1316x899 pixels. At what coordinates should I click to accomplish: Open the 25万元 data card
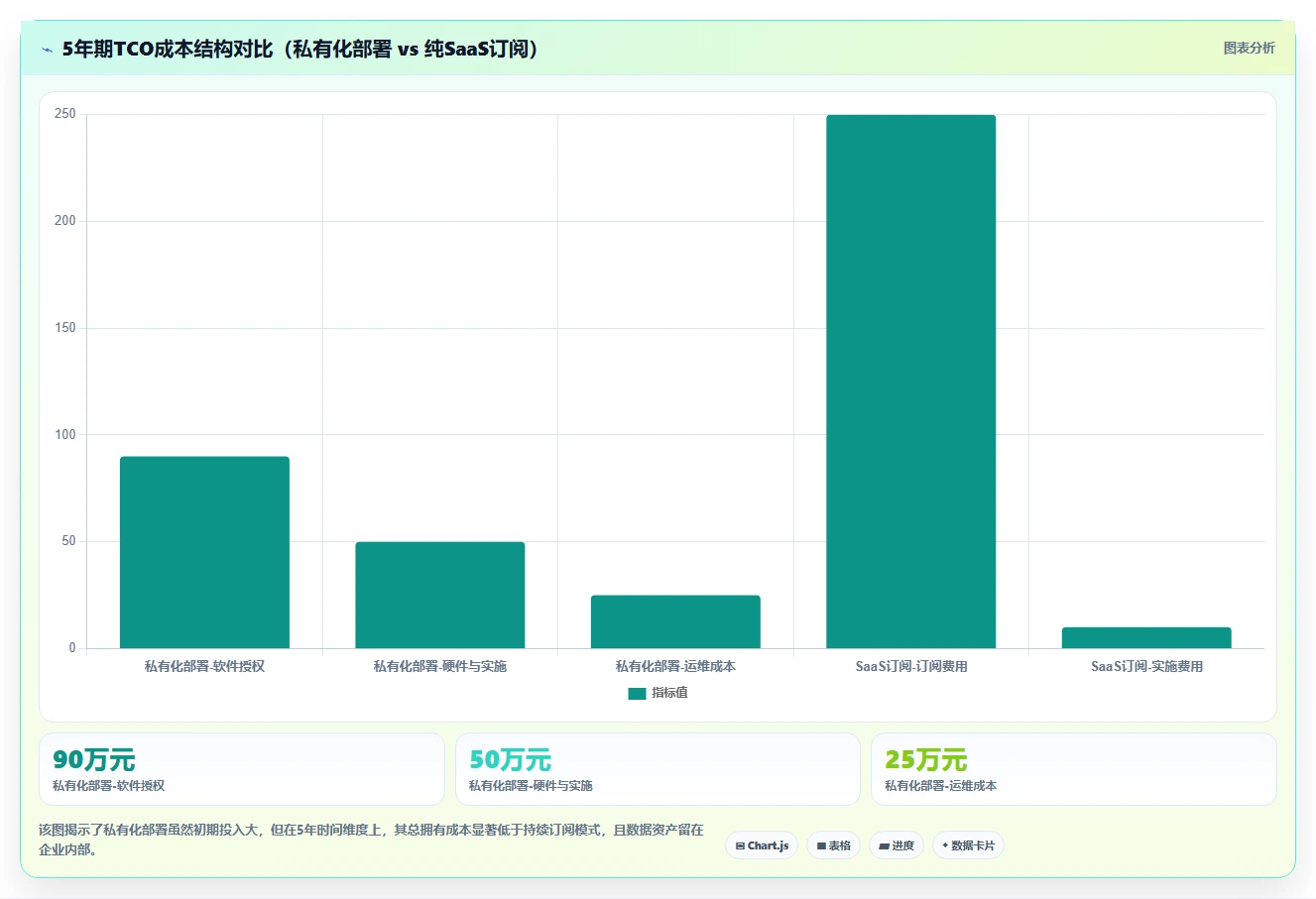[x=1073, y=769]
